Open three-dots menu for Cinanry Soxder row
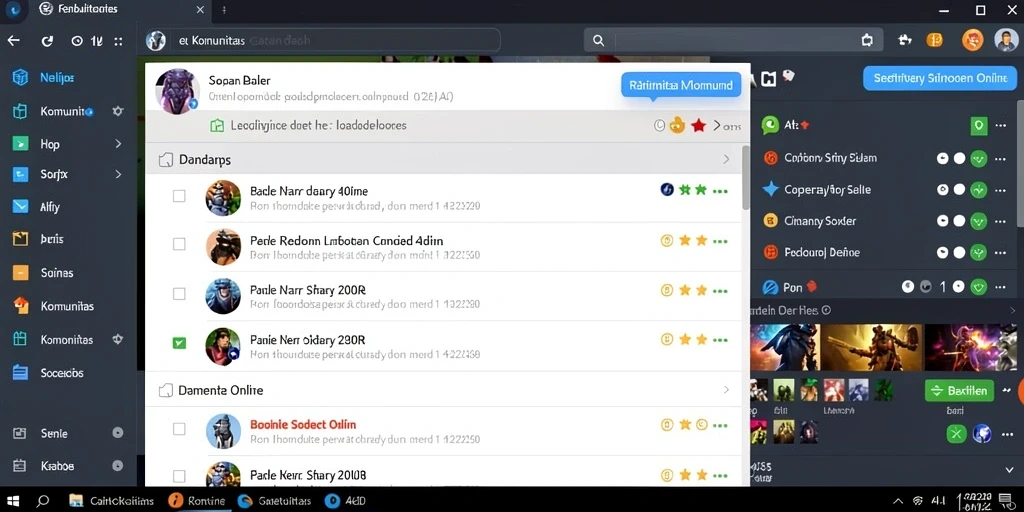Viewport: 1024px width, 512px height. (x=1000, y=221)
